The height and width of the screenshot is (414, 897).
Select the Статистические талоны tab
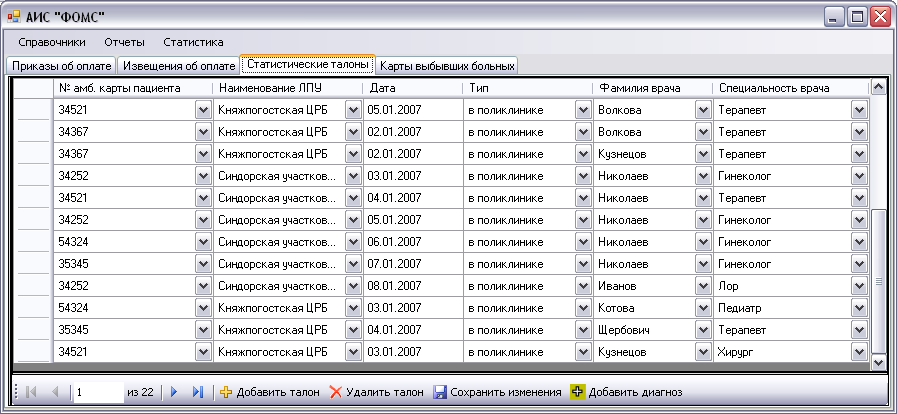308,65
